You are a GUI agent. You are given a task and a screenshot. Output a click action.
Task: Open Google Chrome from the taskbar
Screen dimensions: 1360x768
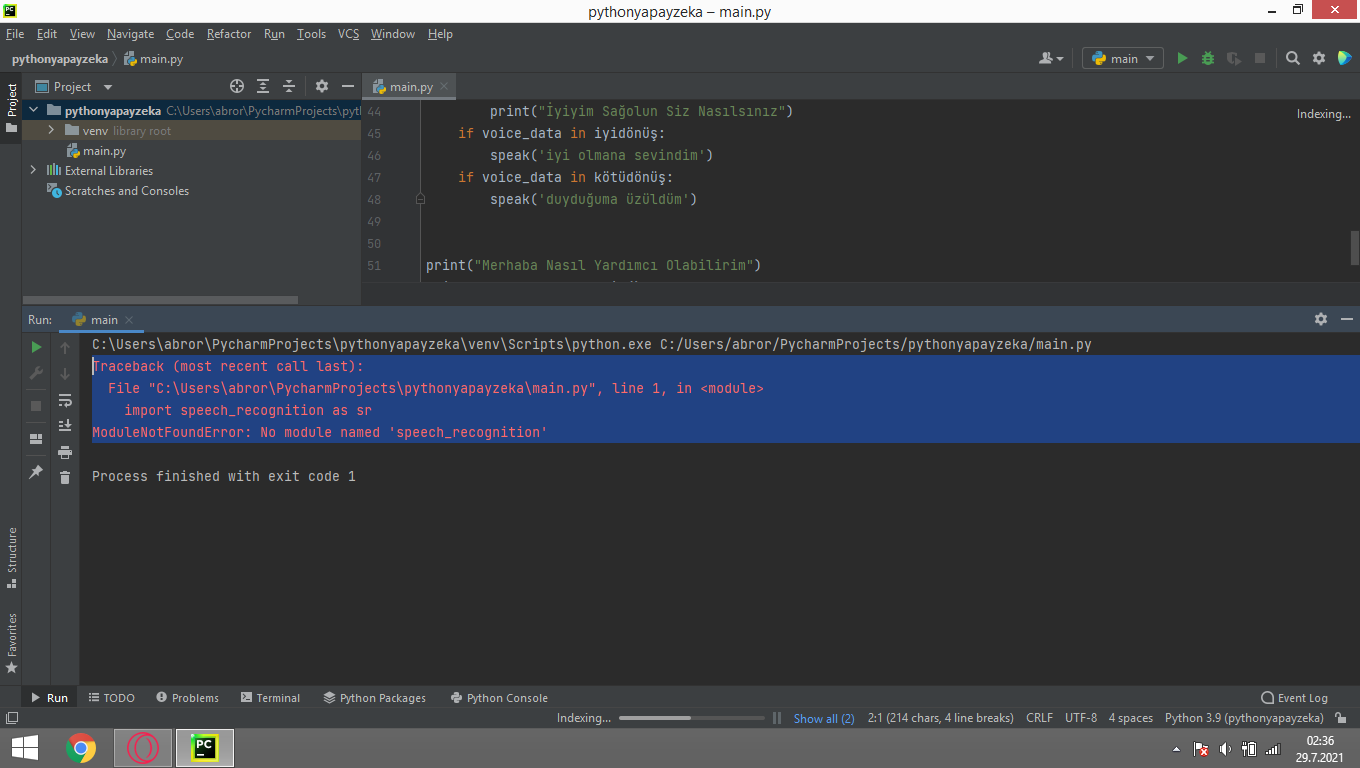(81, 748)
